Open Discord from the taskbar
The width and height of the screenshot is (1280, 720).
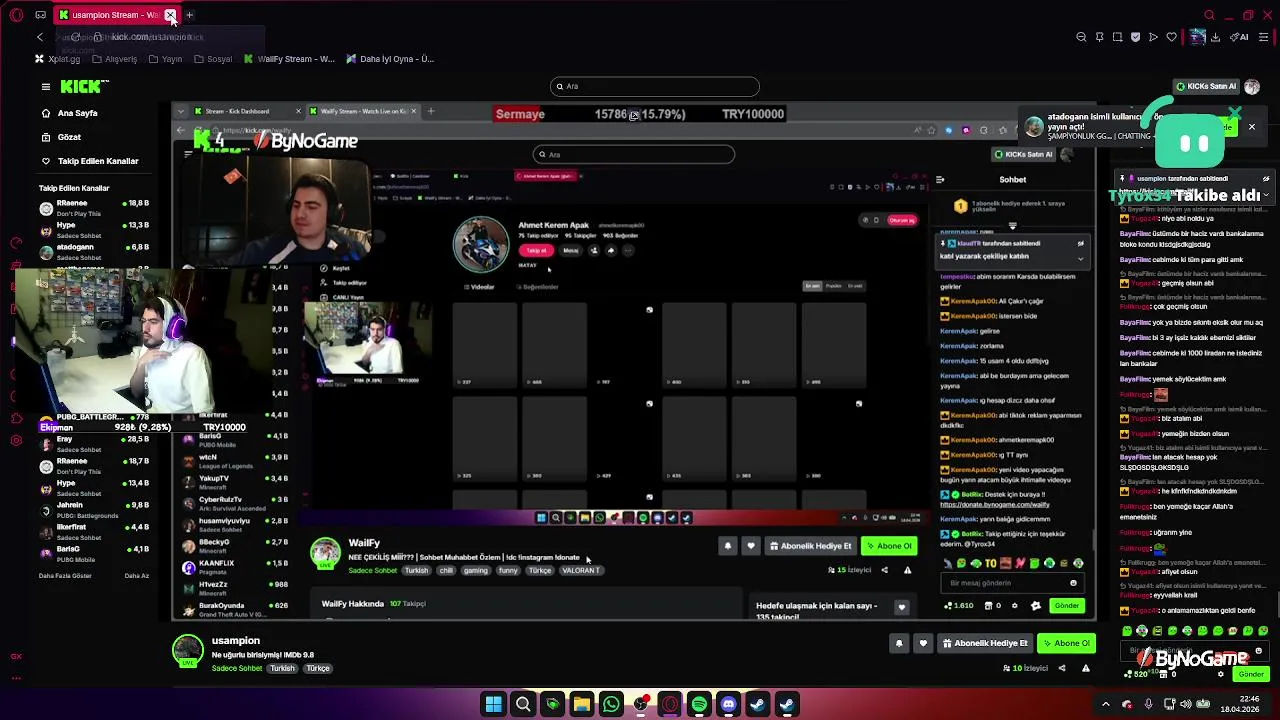pyautogui.click(x=728, y=705)
